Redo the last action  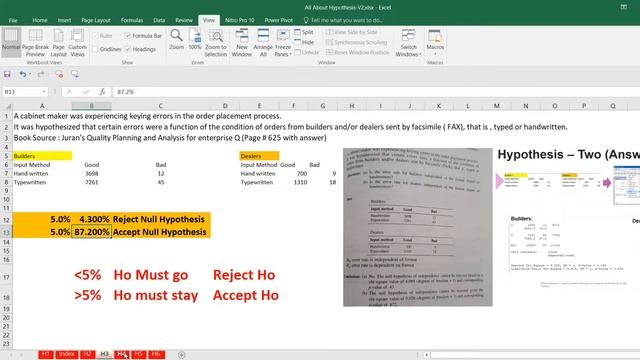tap(40, 74)
